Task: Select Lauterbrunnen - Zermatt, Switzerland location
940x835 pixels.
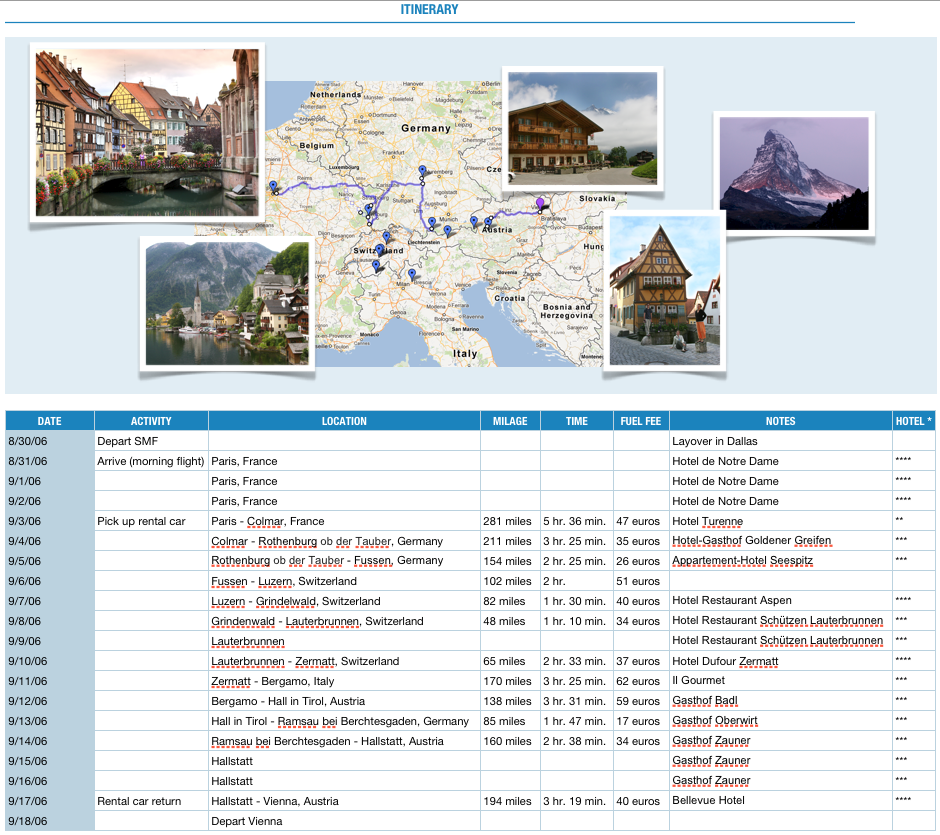Action: 344,661
